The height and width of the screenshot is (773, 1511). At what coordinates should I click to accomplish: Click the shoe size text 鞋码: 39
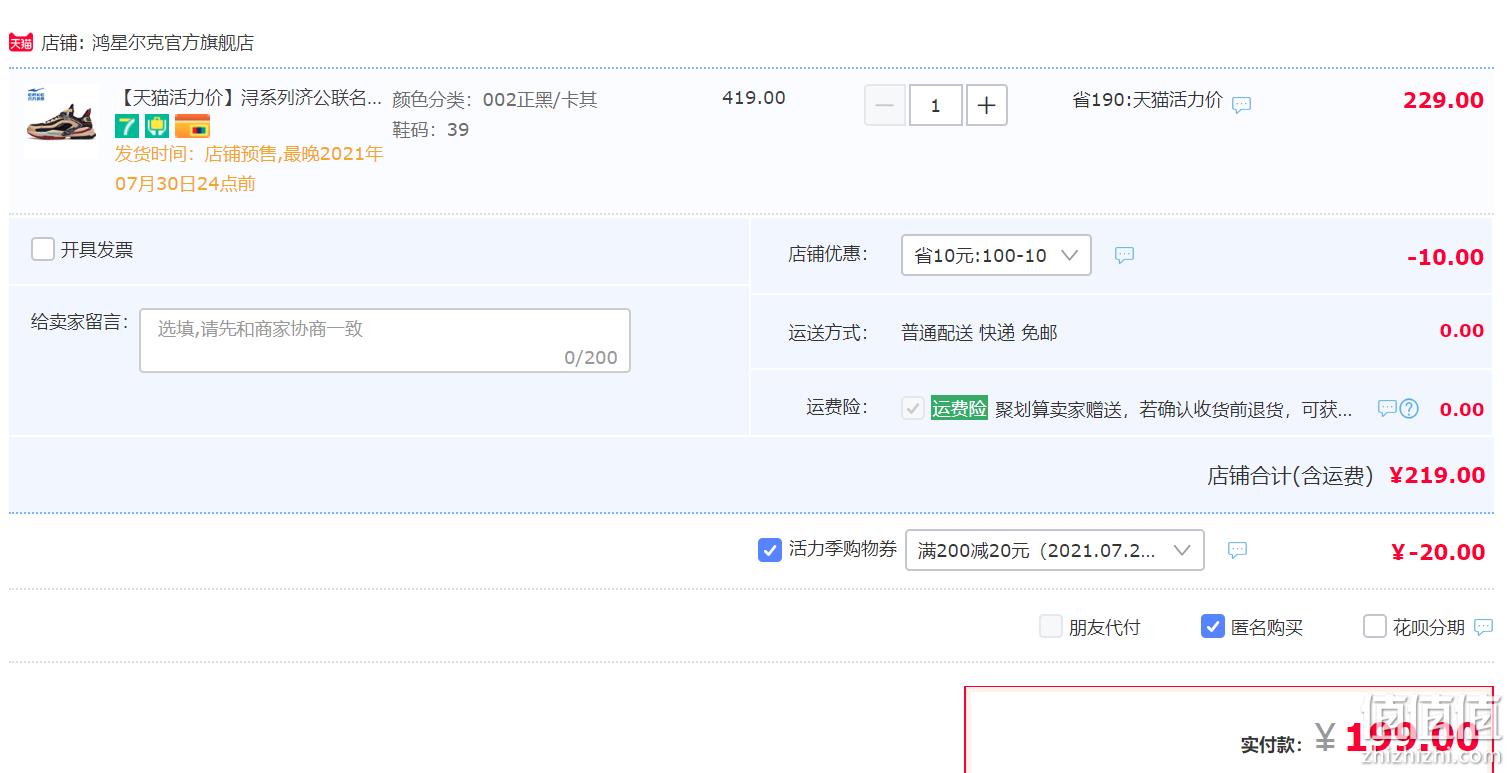tap(431, 130)
